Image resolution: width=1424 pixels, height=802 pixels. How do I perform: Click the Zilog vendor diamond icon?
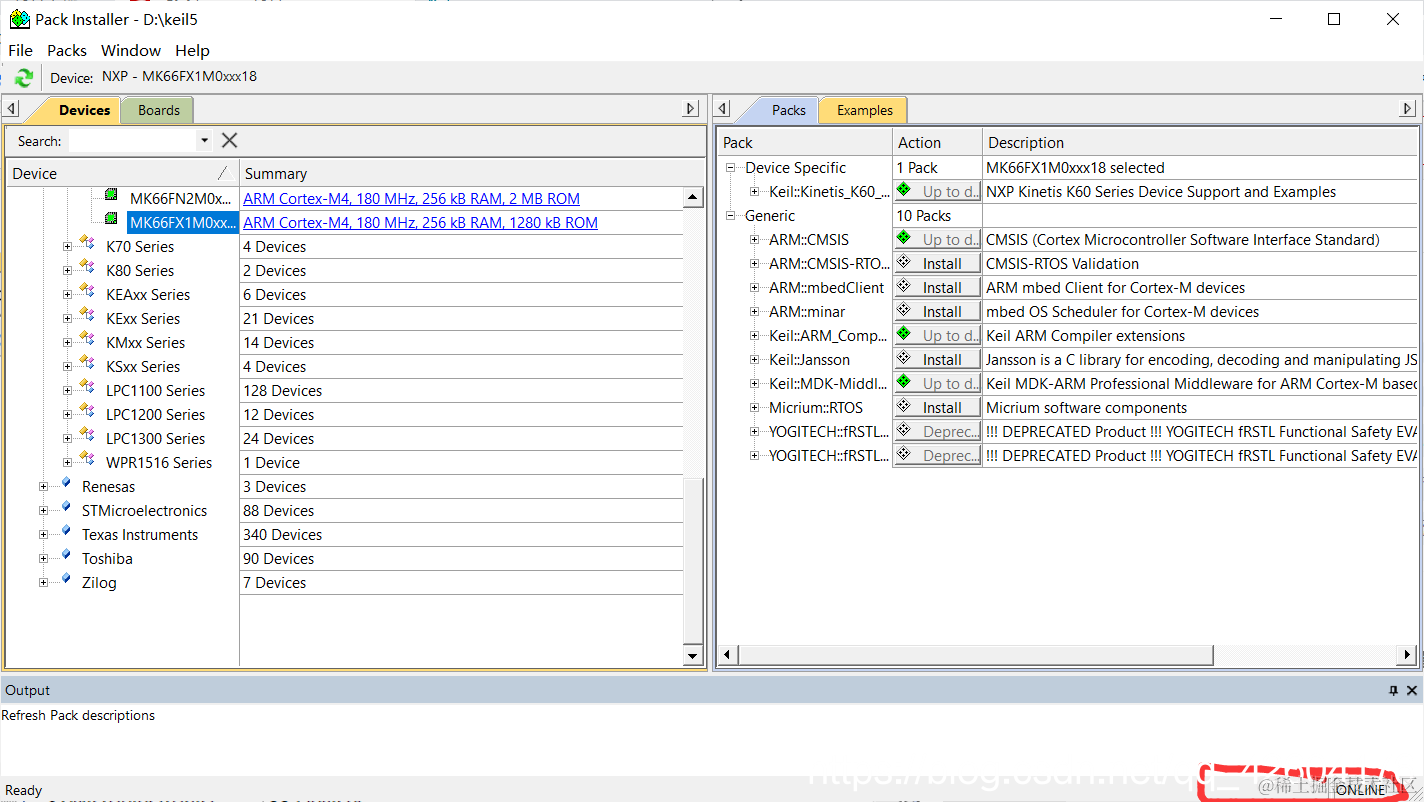66,579
